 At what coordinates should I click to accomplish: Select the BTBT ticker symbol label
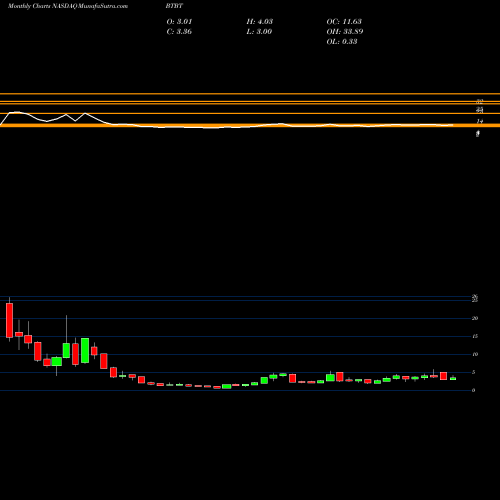(x=174, y=6)
